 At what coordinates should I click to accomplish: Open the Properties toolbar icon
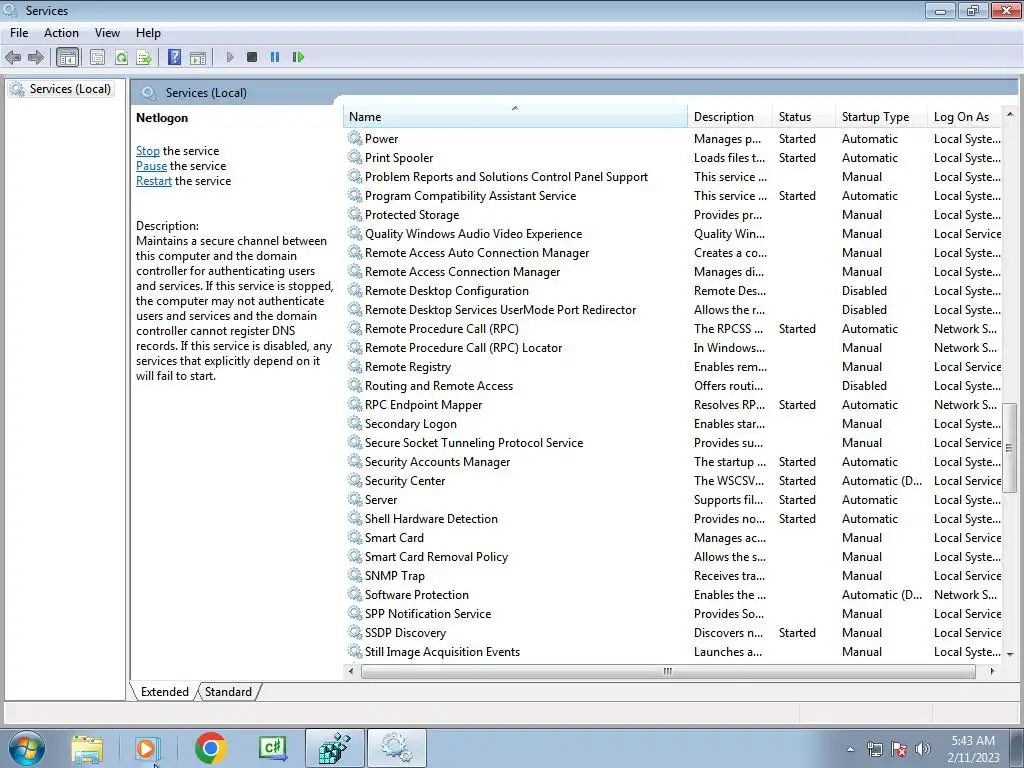[x=97, y=57]
